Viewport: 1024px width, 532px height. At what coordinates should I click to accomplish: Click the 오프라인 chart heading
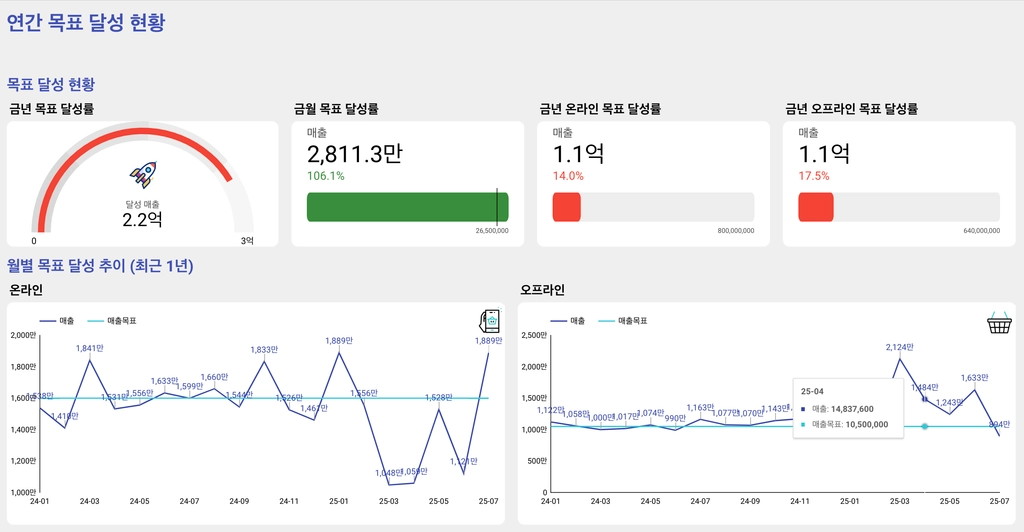(x=543, y=290)
